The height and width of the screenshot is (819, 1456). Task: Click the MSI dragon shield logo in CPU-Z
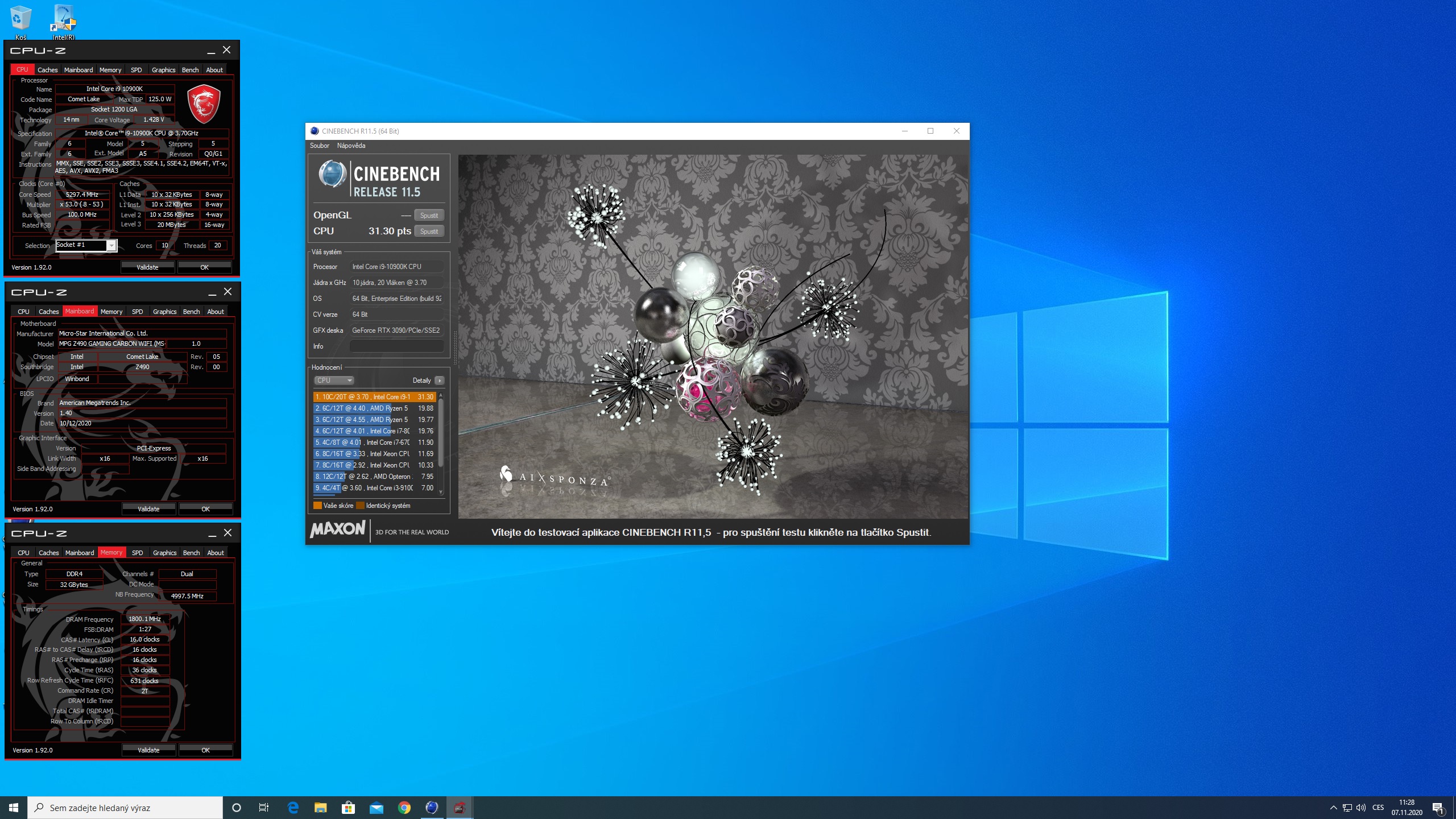(x=204, y=104)
